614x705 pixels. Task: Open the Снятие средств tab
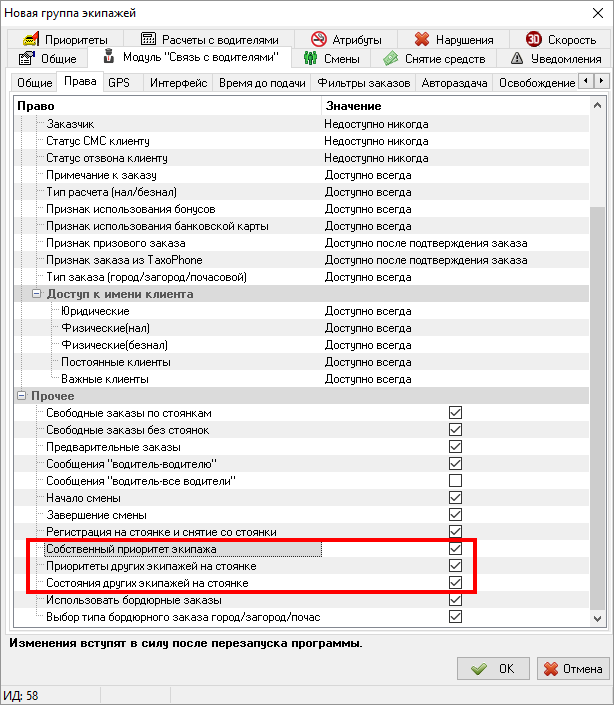tap(434, 58)
